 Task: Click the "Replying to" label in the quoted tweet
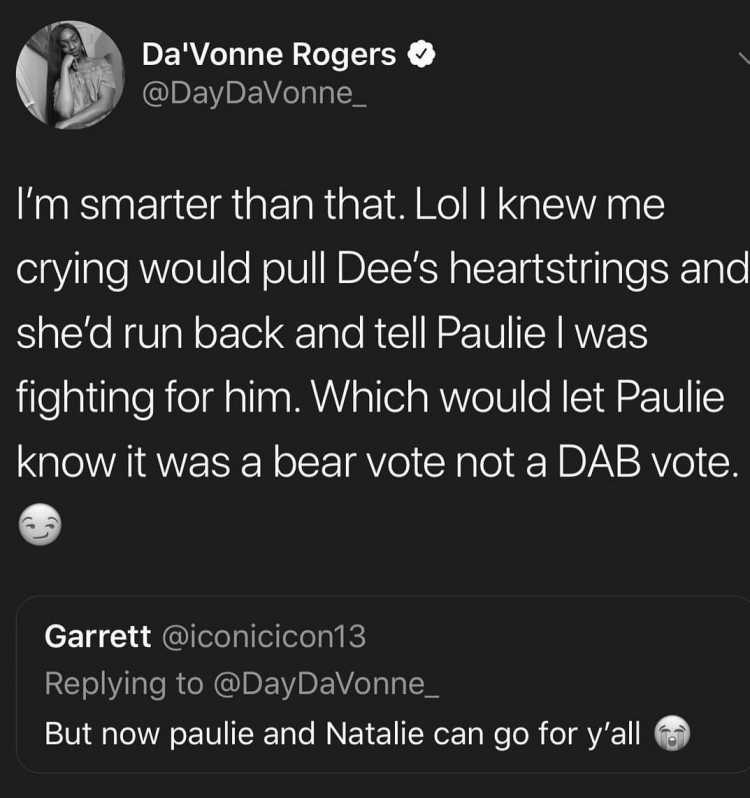[124, 683]
